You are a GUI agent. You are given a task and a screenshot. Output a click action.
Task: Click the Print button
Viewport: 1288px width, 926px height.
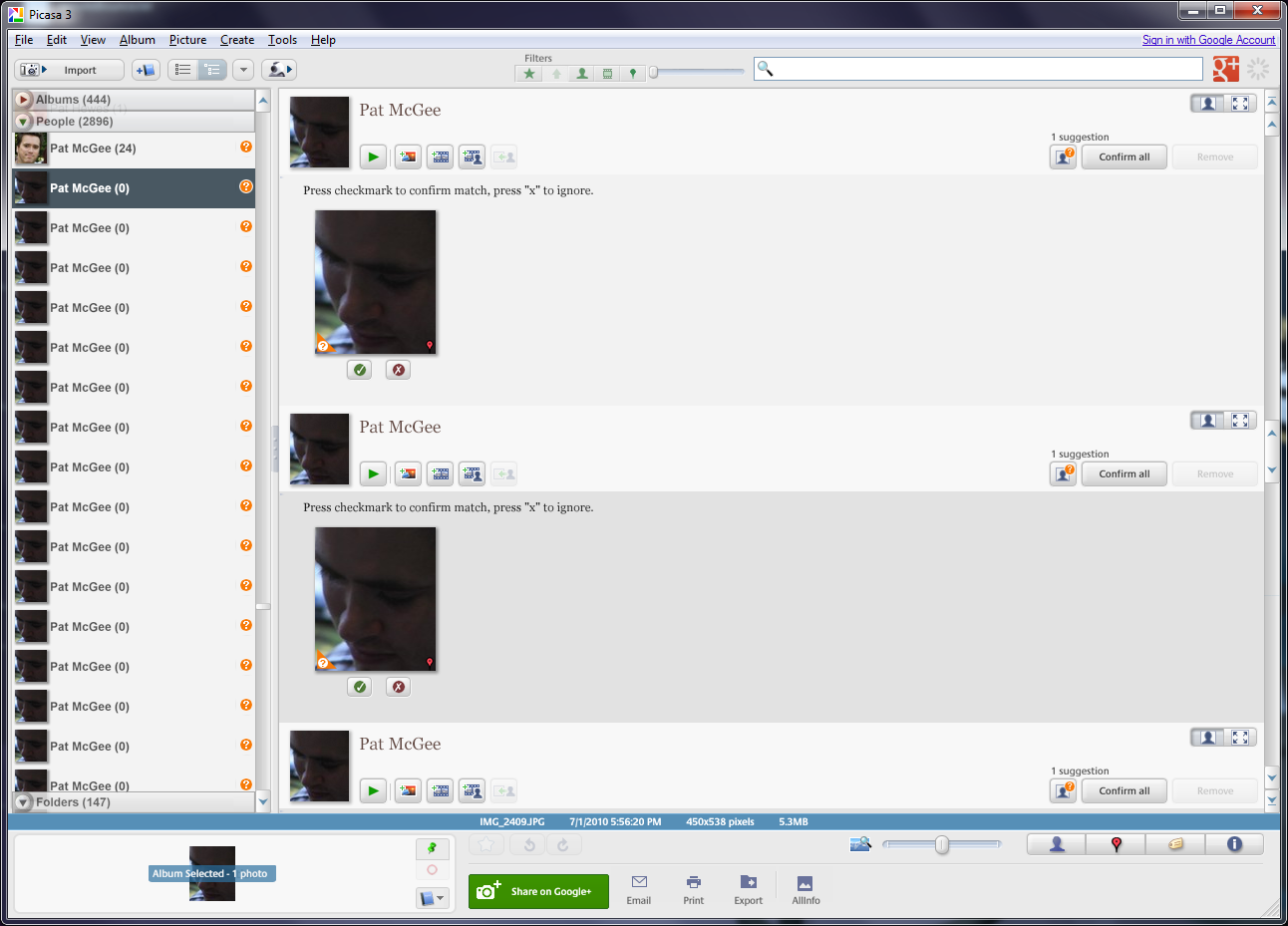click(x=694, y=890)
